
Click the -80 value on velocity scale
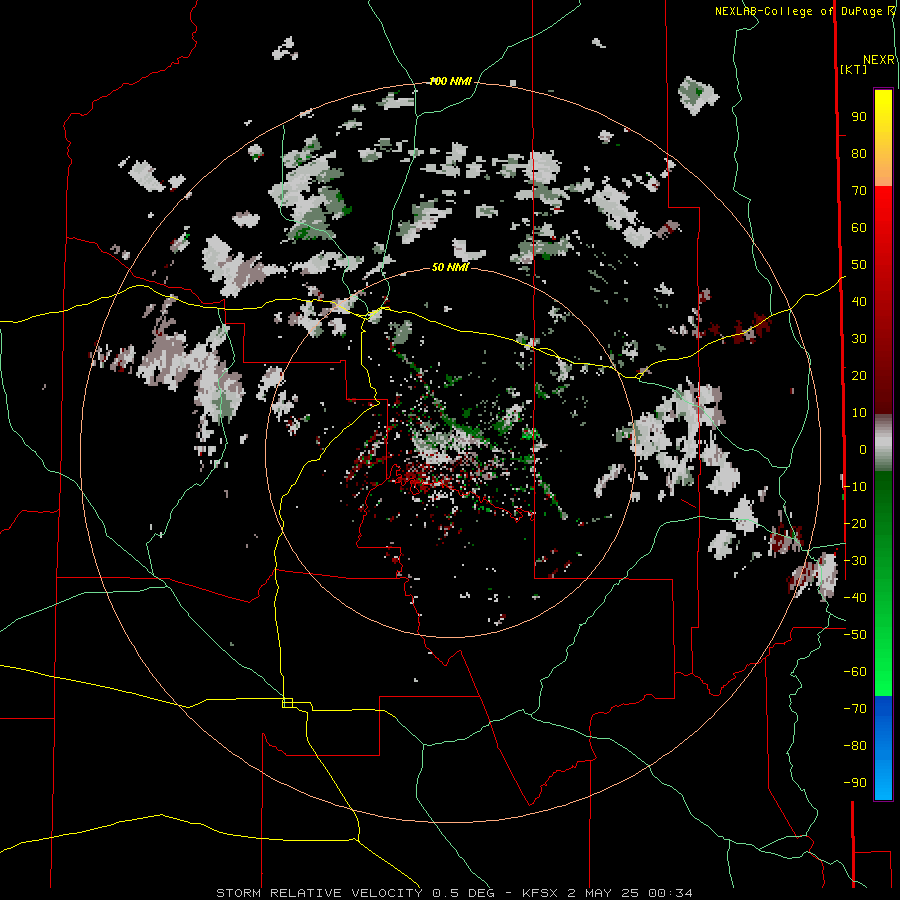(x=855, y=746)
